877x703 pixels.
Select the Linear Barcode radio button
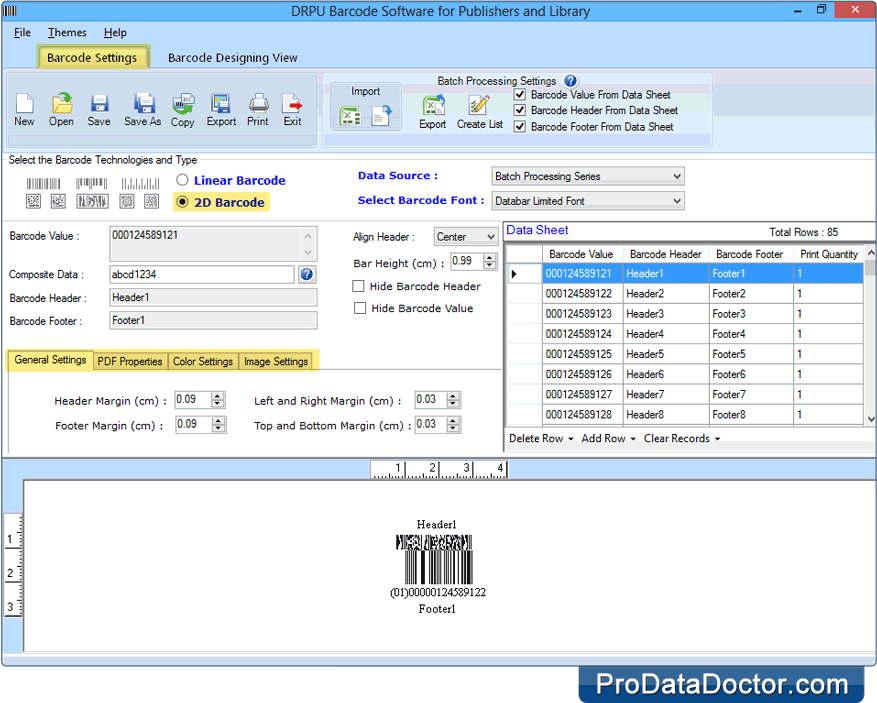pos(182,180)
